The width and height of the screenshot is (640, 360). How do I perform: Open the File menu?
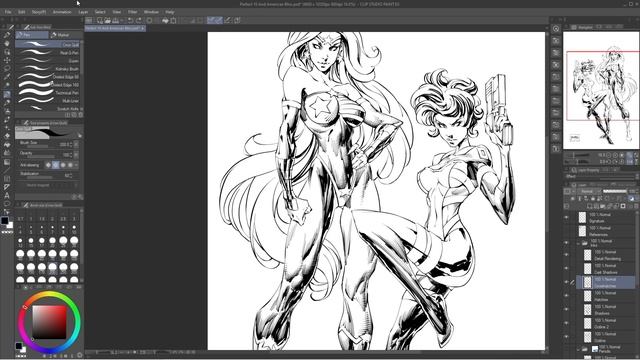click(8, 12)
